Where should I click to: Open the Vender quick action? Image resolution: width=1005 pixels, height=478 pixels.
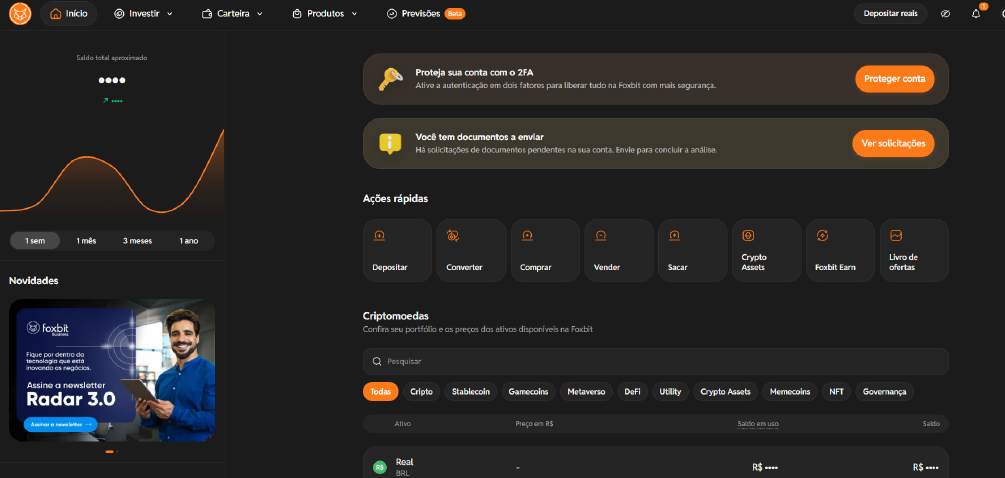point(619,251)
